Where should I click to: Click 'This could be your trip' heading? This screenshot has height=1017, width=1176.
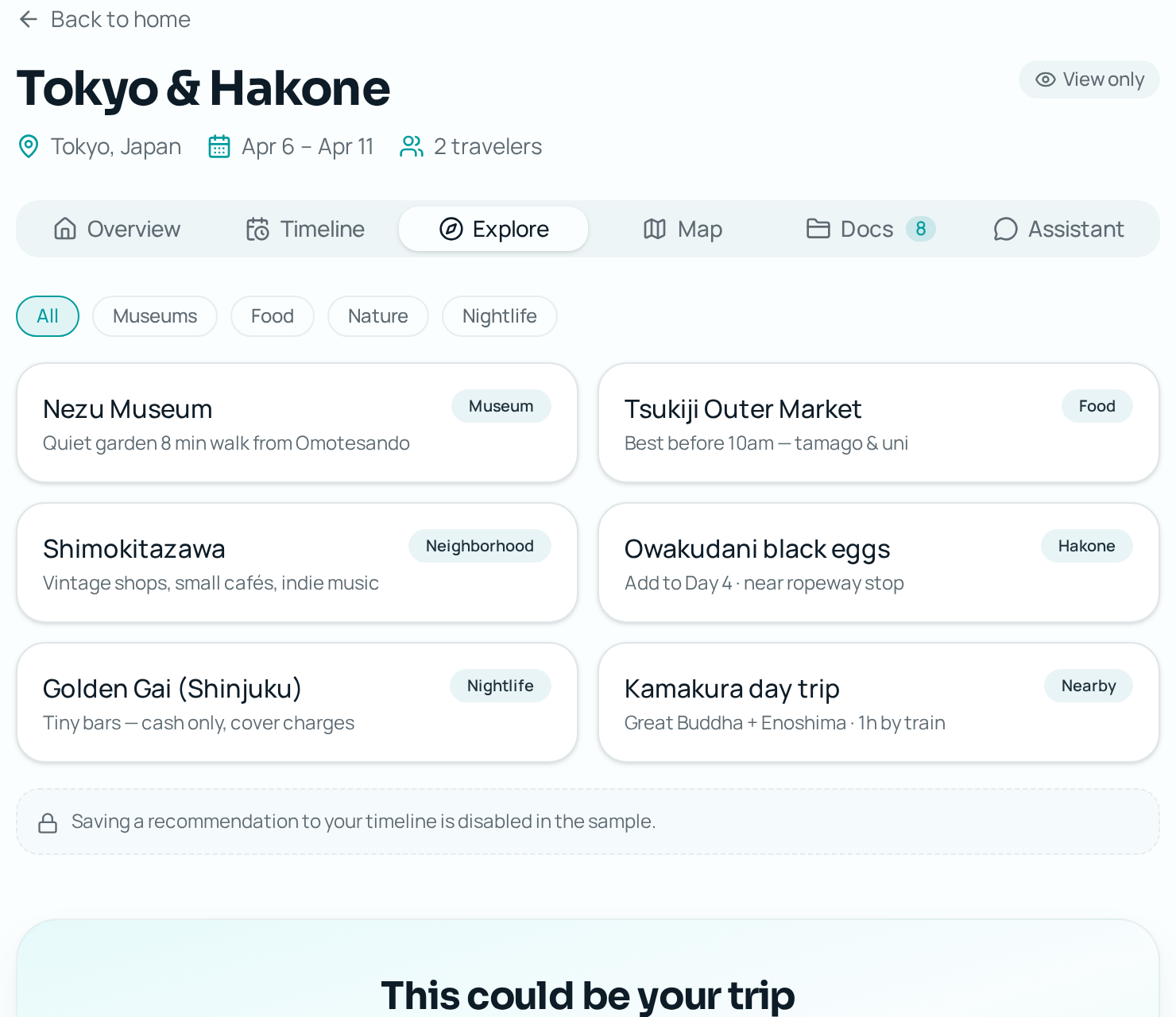pyautogui.click(x=588, y=996)
